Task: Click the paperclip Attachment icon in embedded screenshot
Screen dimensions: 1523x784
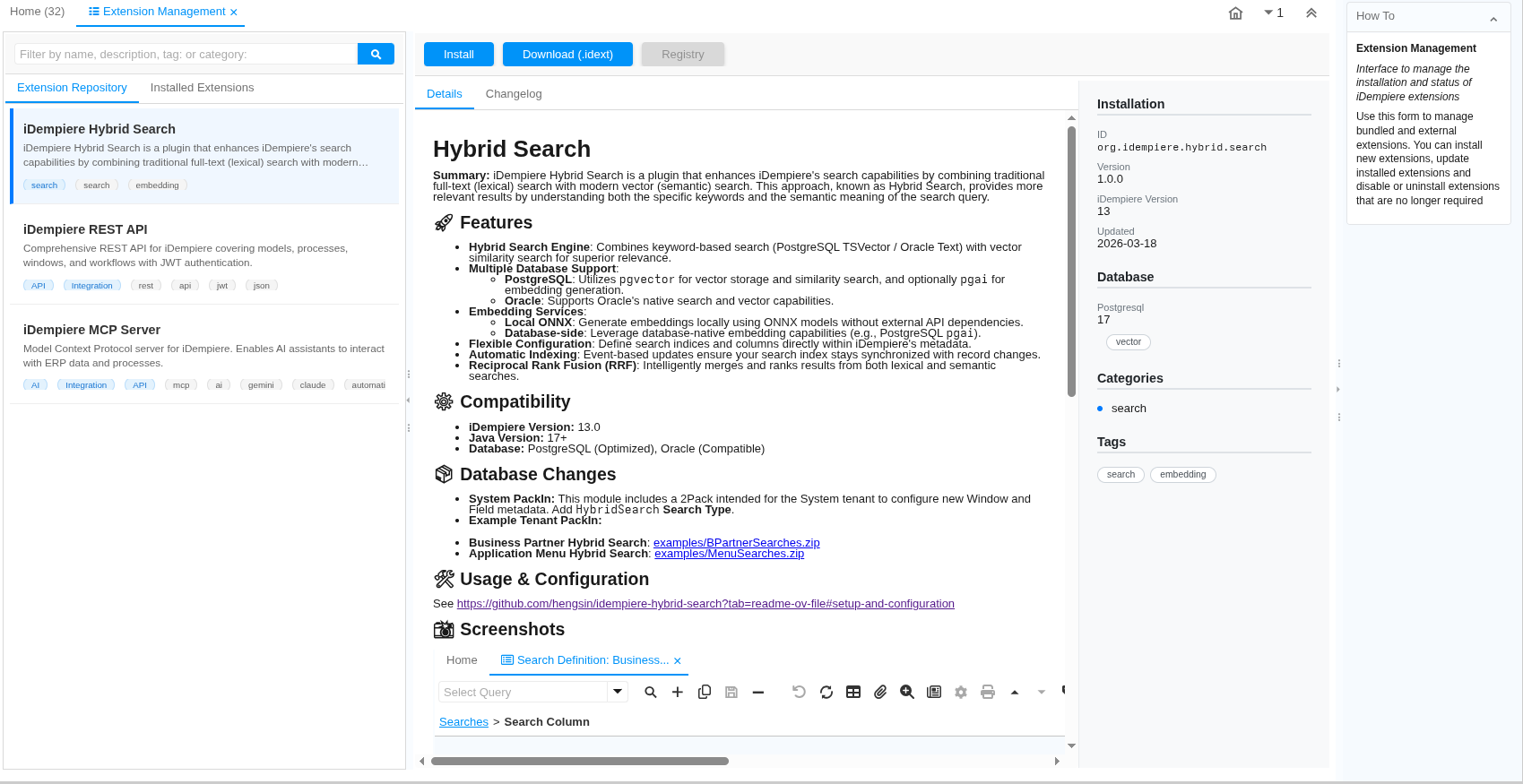Action: (880, 692)
